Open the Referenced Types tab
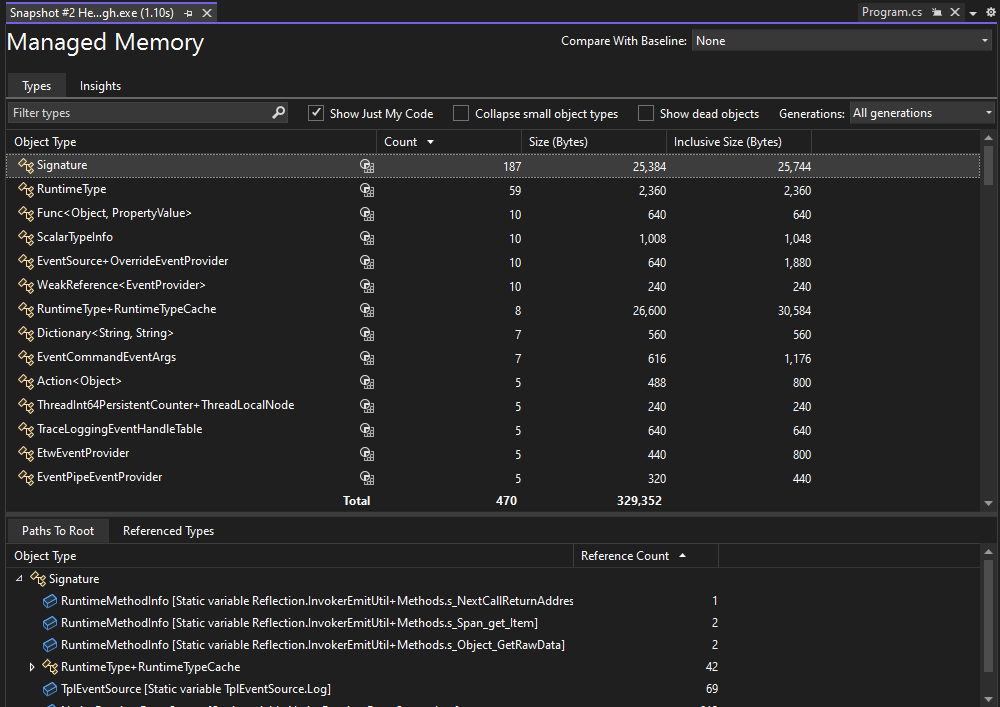This screenshot has width=1000, height=707. tap(167, 530)
